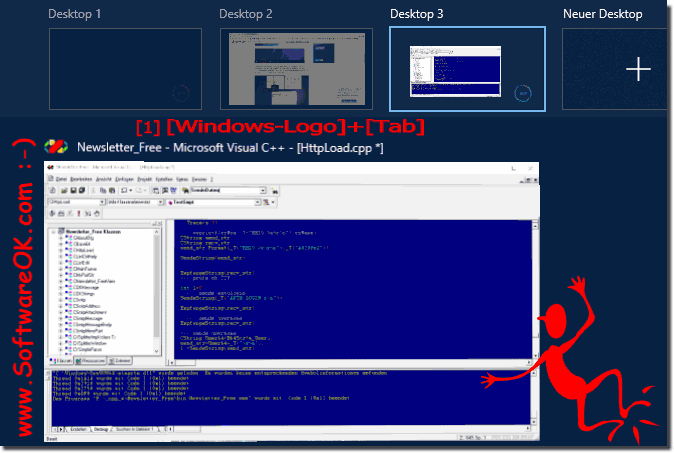Switch to the Dateien workspace tab
Screen dimensions: 674x453
[119, 361]
